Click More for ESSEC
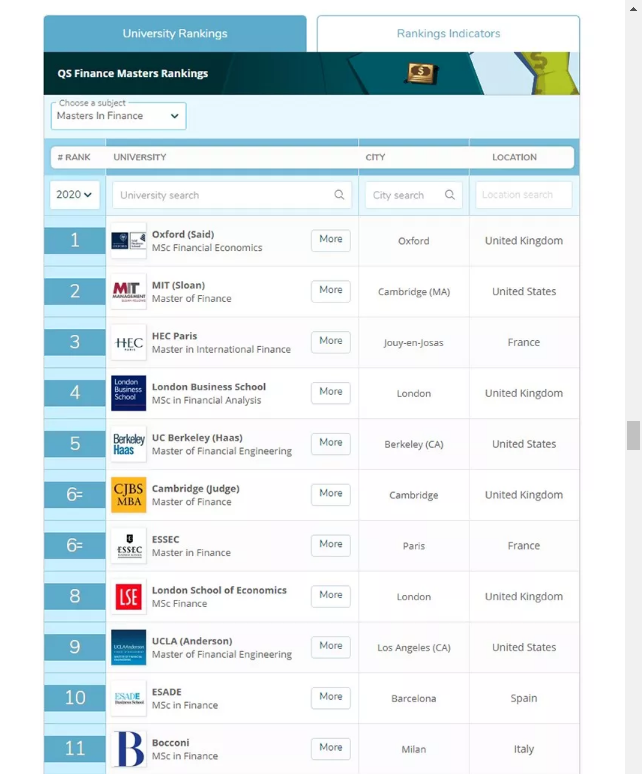 pos(331,545)
